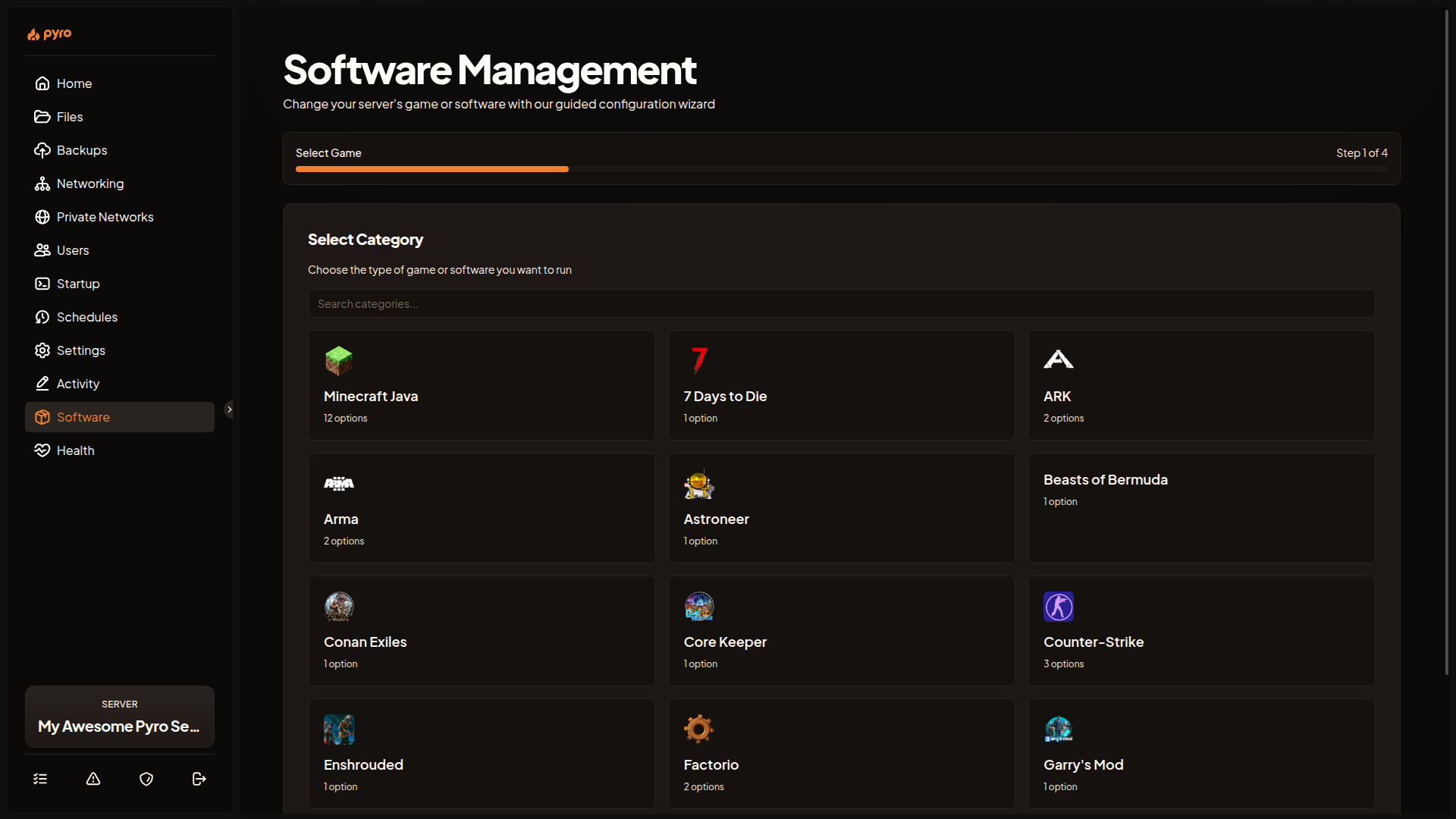Screen dimensions: 1456x819
Task: Click the "Step 1 of 4" label
Action: 1362,153
